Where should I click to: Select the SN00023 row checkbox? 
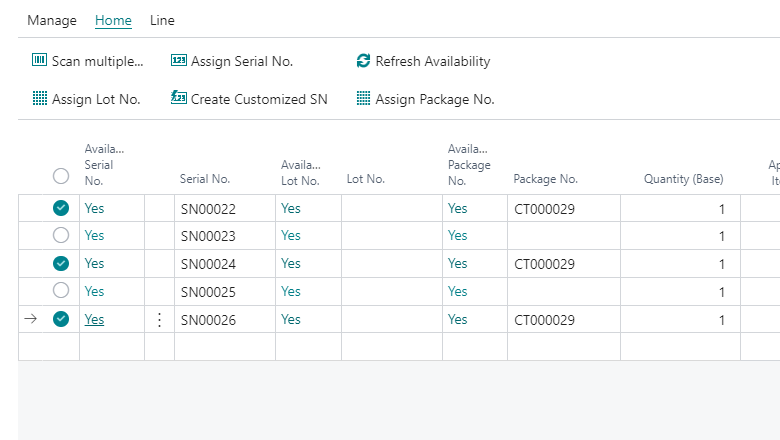tap(61, 235)
